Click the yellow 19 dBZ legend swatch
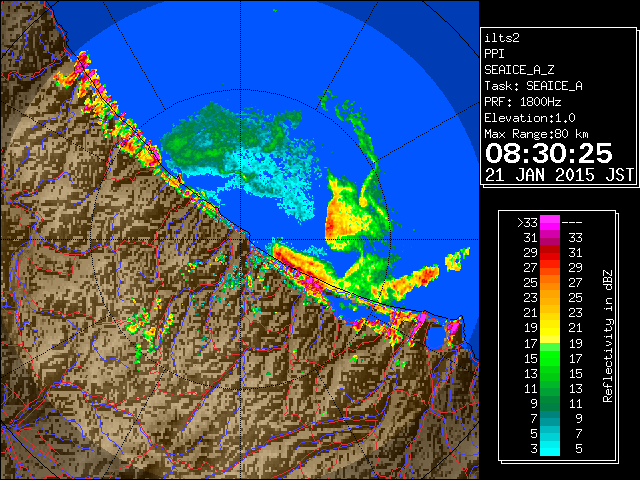This screenshot has width=640, height=480. (x=550, y=328)
